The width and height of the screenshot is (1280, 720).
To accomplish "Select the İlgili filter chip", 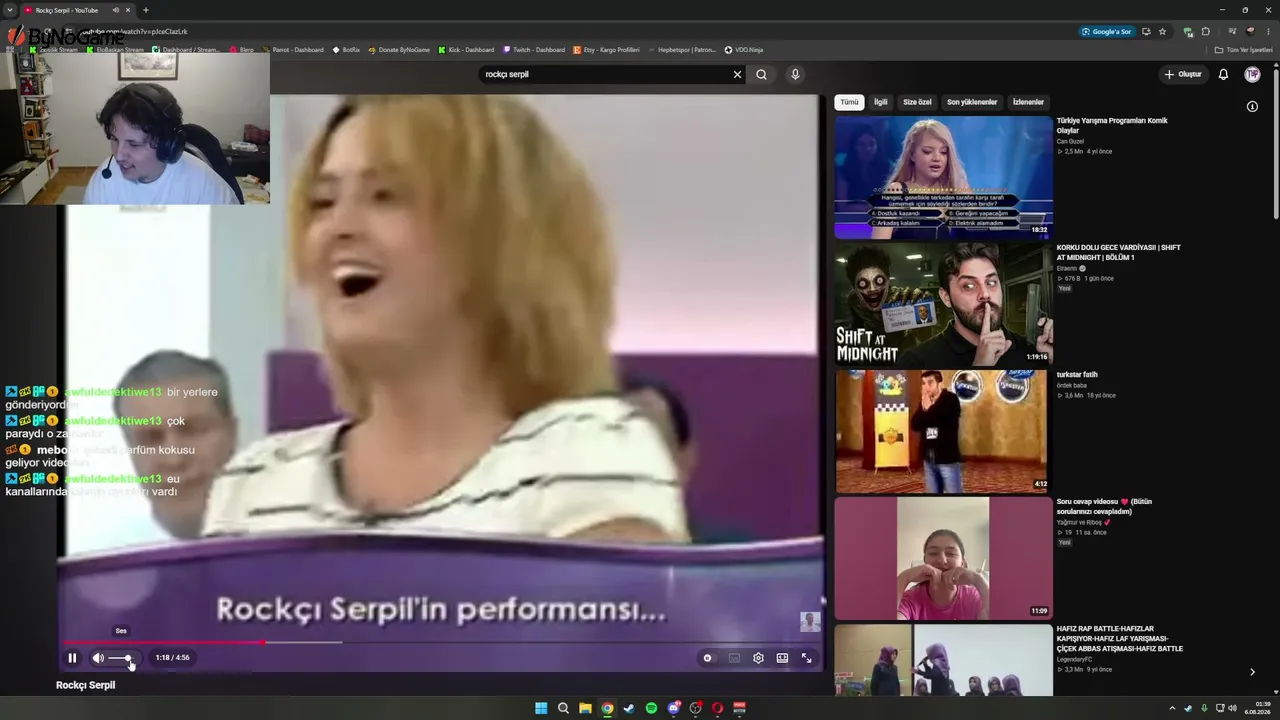I will click(881, 102).
